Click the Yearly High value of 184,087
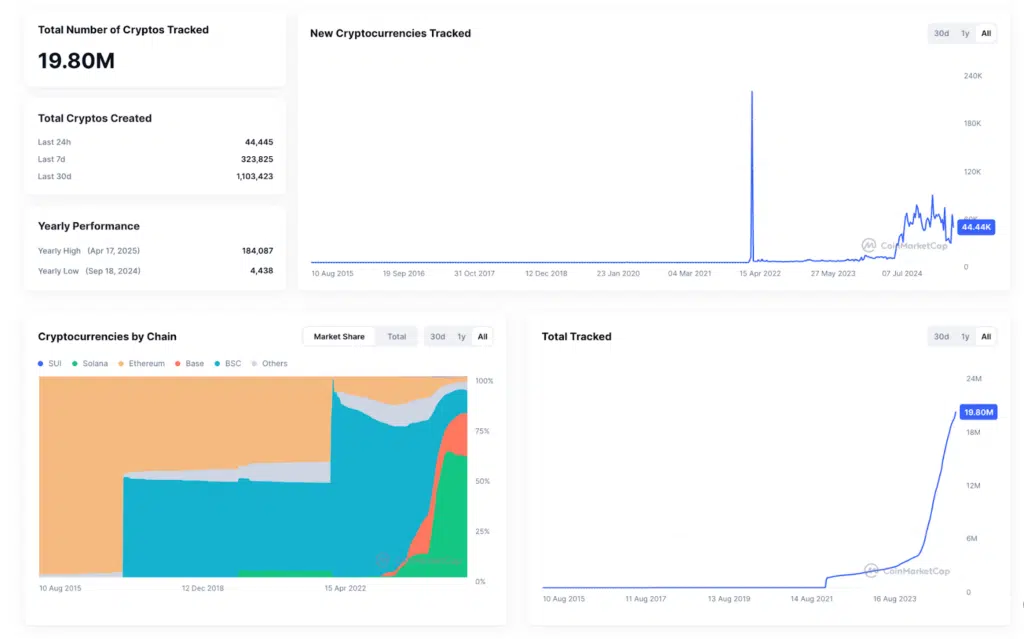1024x639 pixels. coord(258,251)
